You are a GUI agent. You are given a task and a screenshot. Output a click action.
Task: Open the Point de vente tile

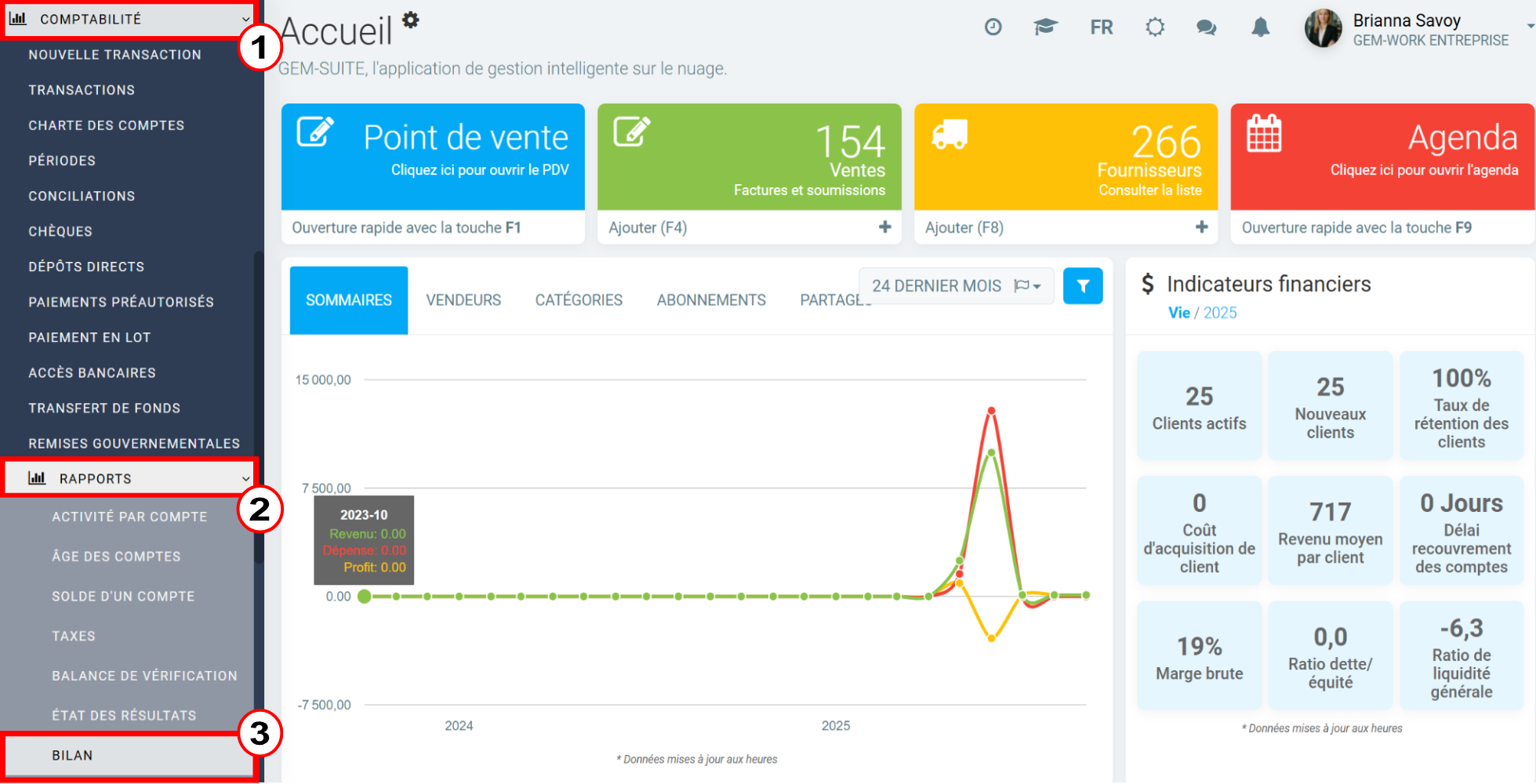433,157
